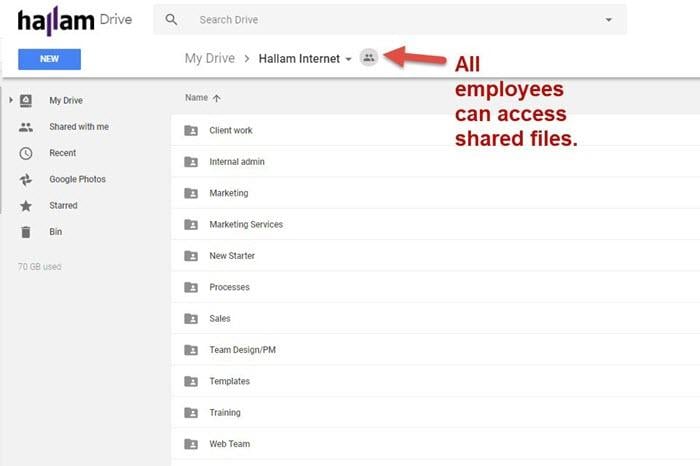
Task: Open My Drive in the sidebar
Action: click(66, 100)
